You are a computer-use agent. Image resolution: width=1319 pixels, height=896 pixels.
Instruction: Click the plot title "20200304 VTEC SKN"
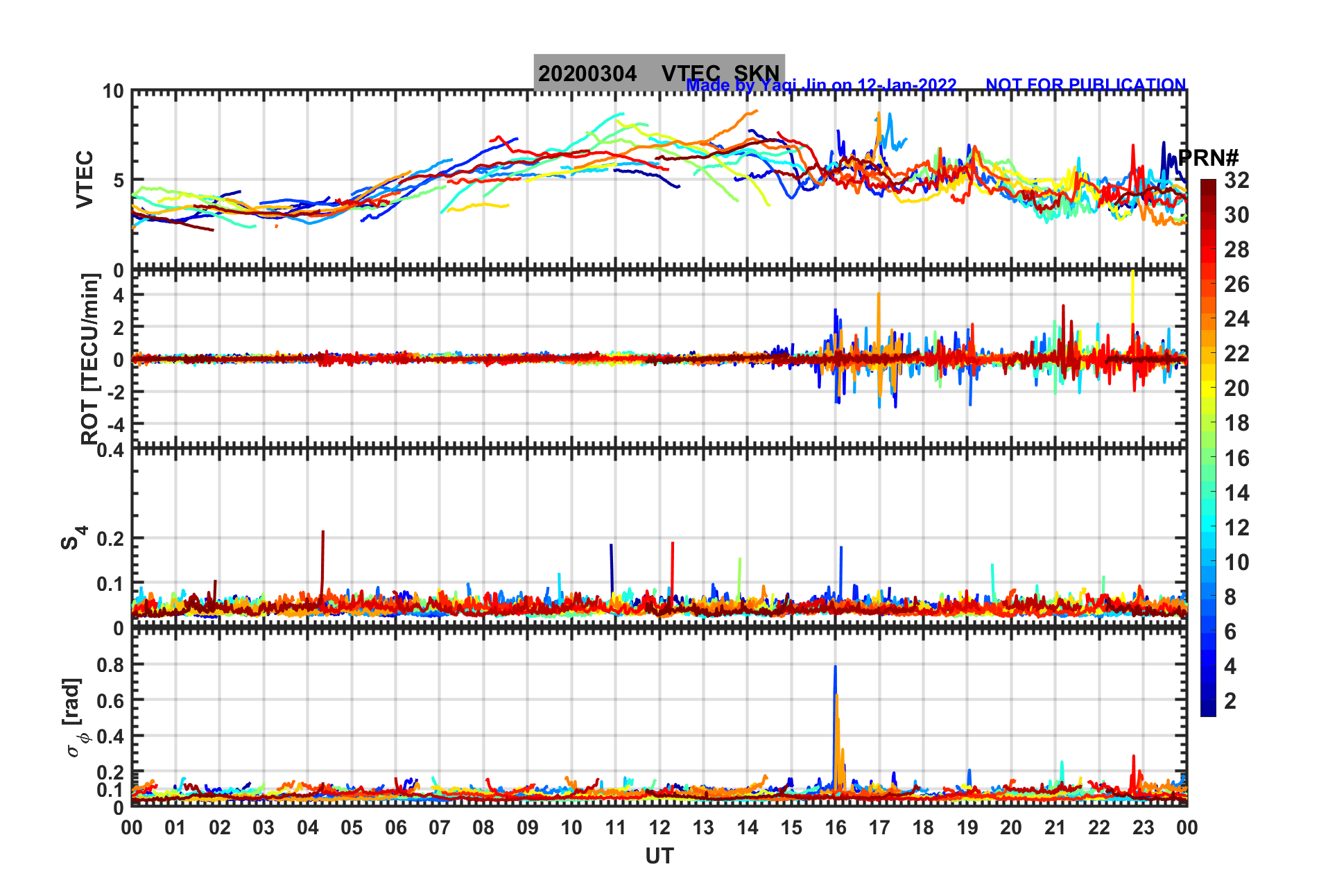point(659,73)
